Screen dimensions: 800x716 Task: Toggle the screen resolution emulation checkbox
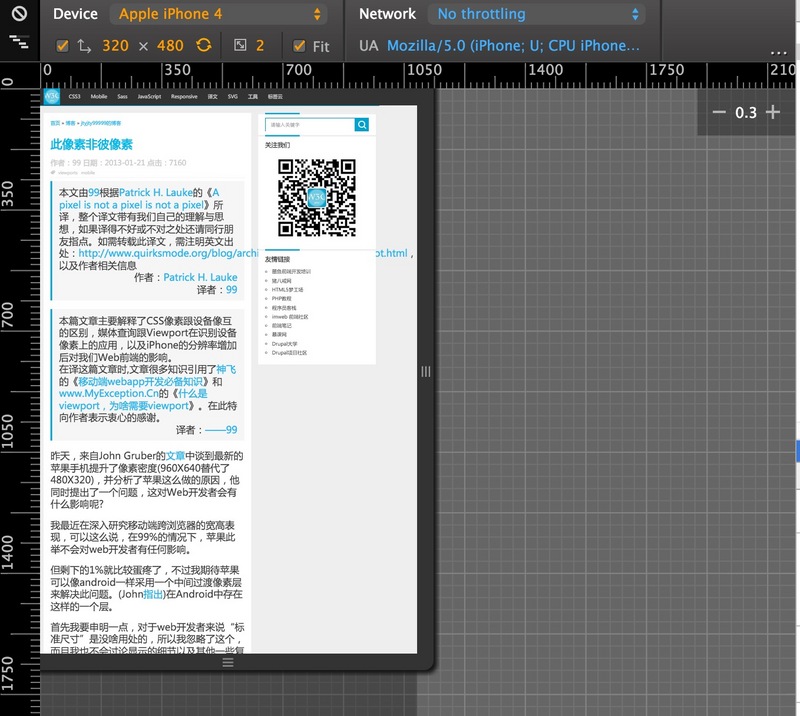[63, 46]
